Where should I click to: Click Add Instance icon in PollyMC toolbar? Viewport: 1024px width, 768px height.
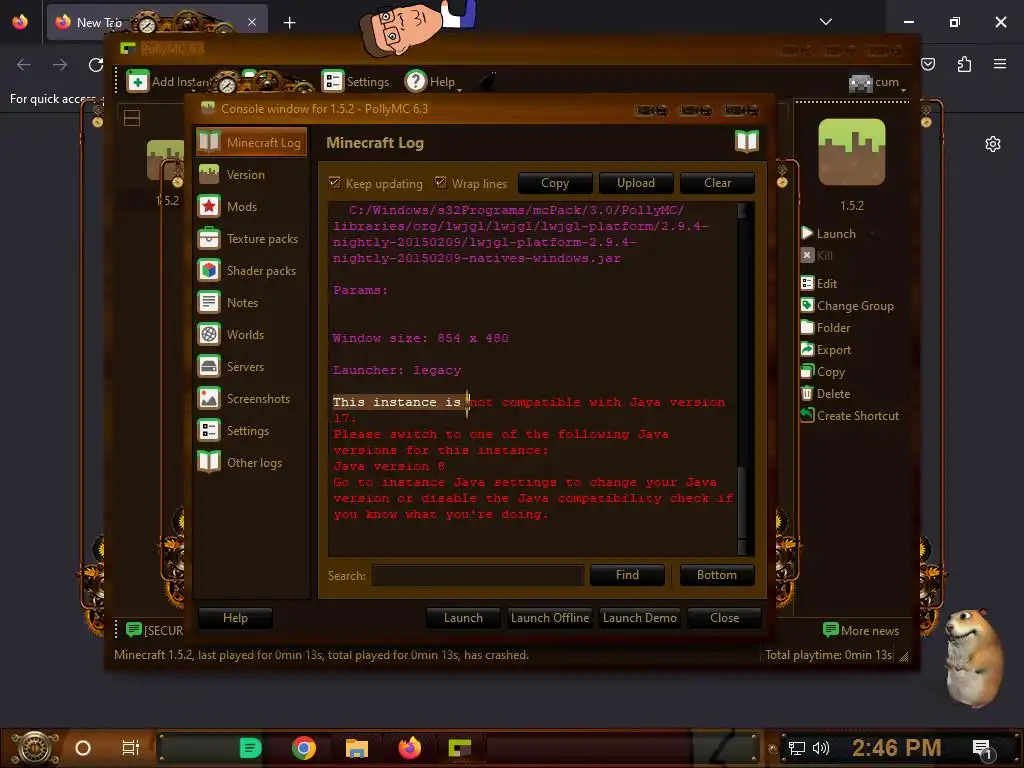(137, 82)
